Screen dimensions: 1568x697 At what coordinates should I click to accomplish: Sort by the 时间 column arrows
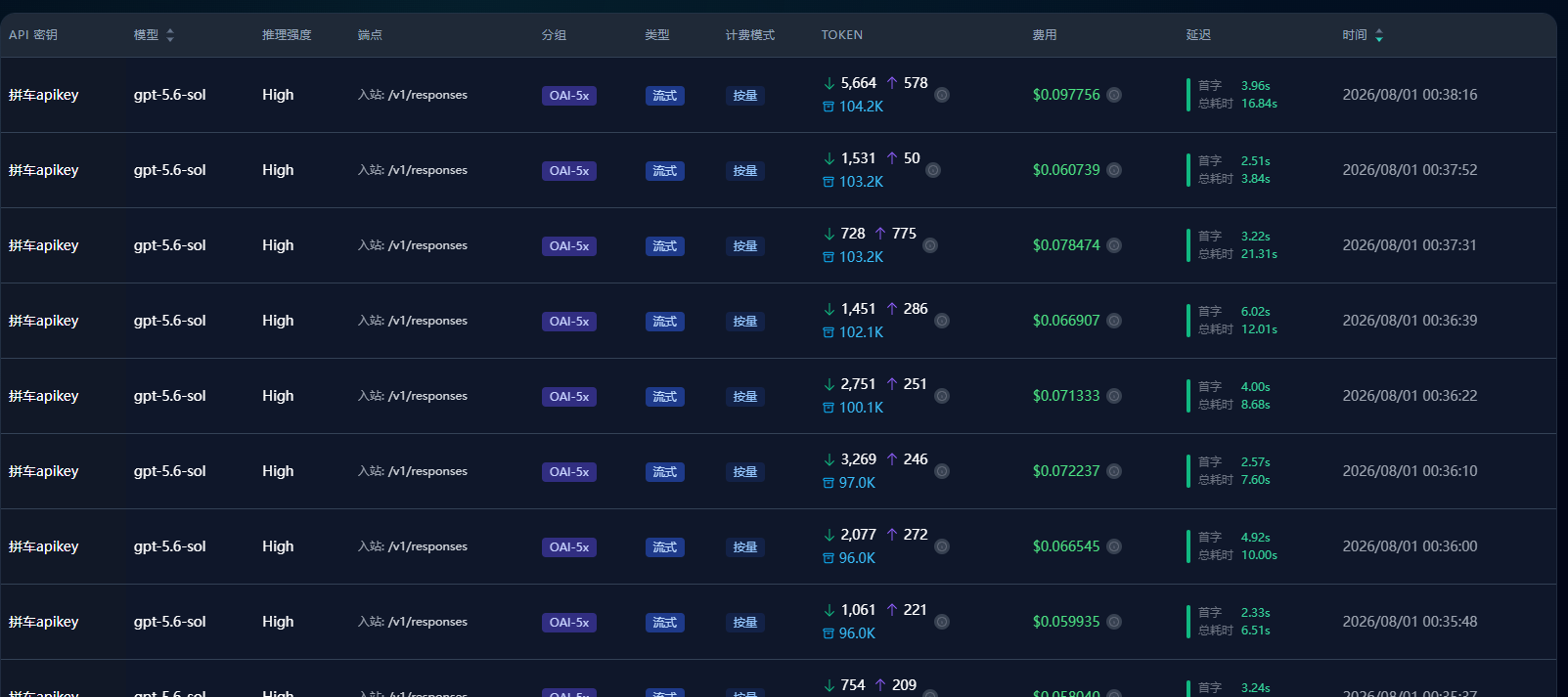(x=1379, y=35)
